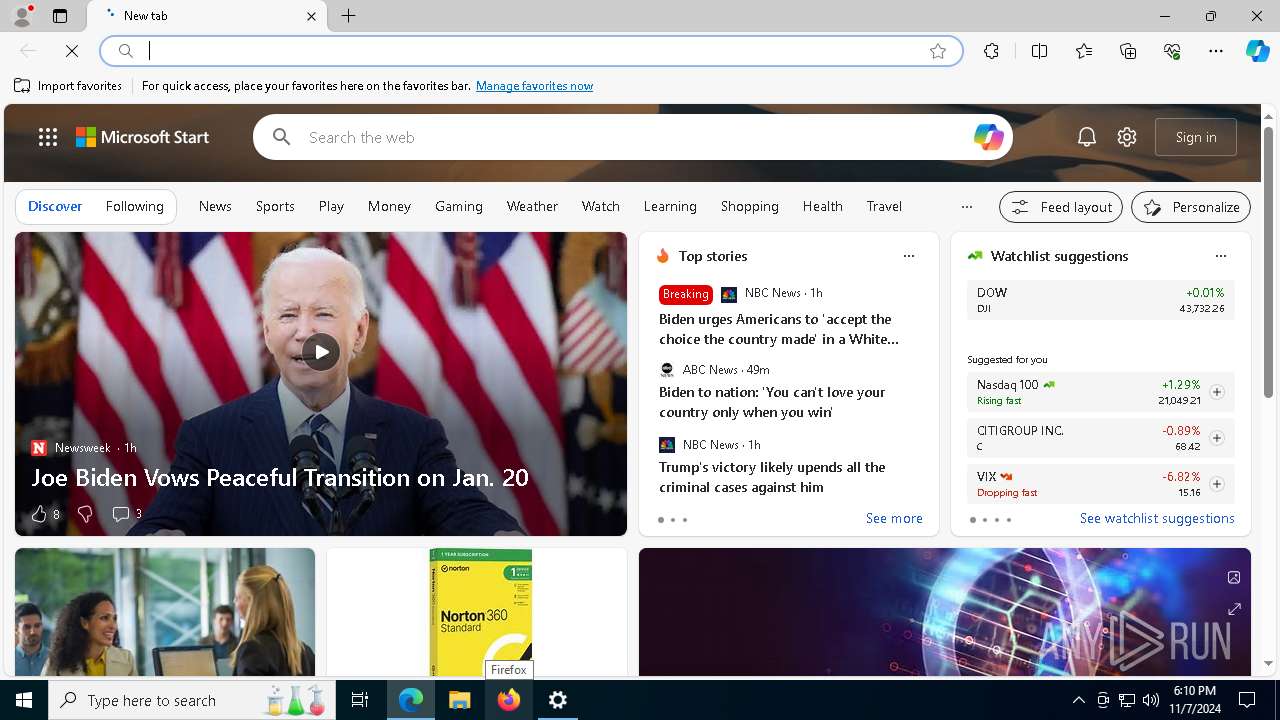Image resolution: width=1280 pixels, height=720 pixels.
Task: Open the Microsoft apps grid launcher
Action: coord(48,137)
